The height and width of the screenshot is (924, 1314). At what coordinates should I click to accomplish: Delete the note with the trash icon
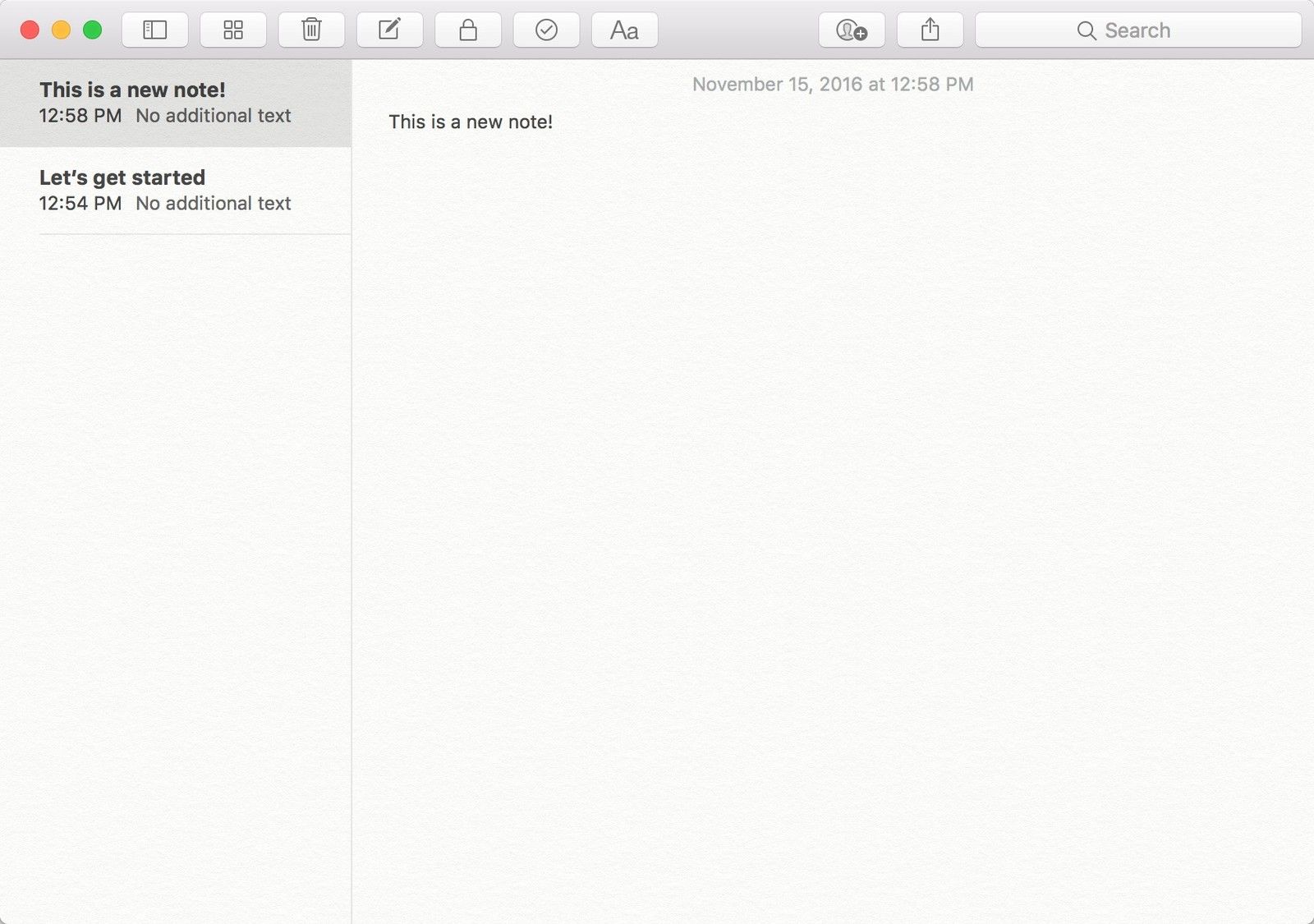[311, 30]
